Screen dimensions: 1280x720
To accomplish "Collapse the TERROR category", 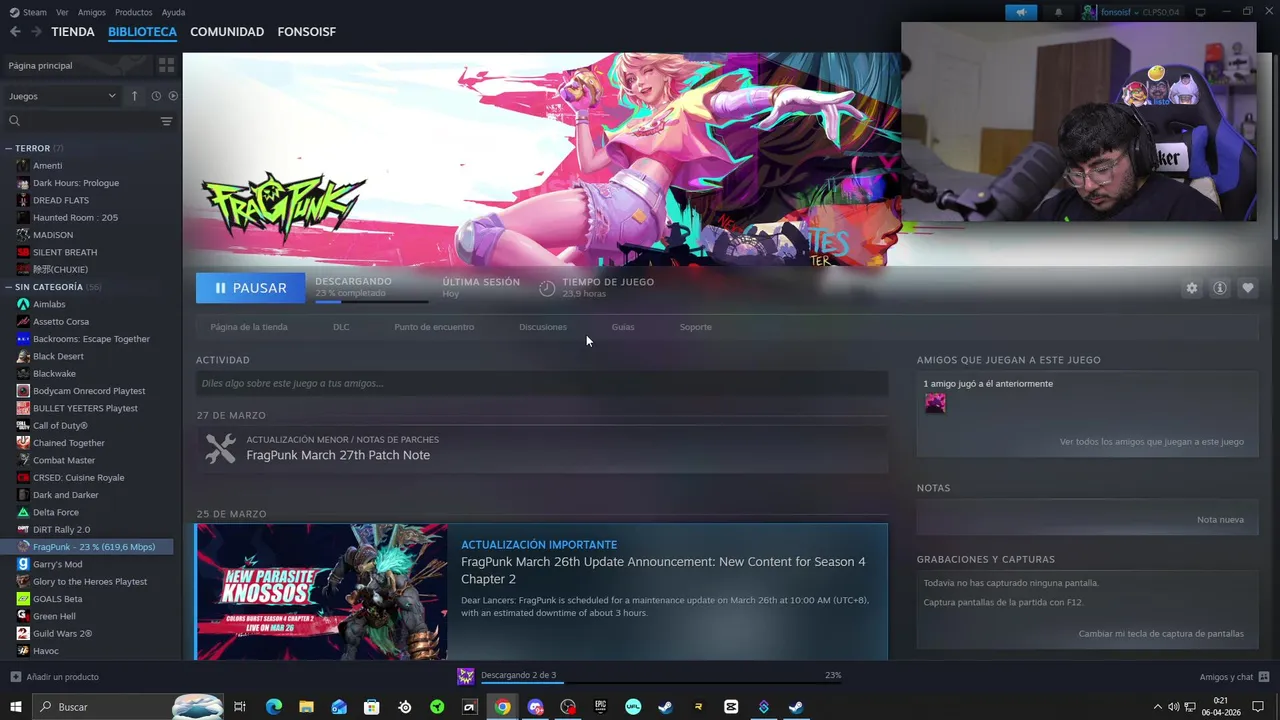I will pos(8,148).
